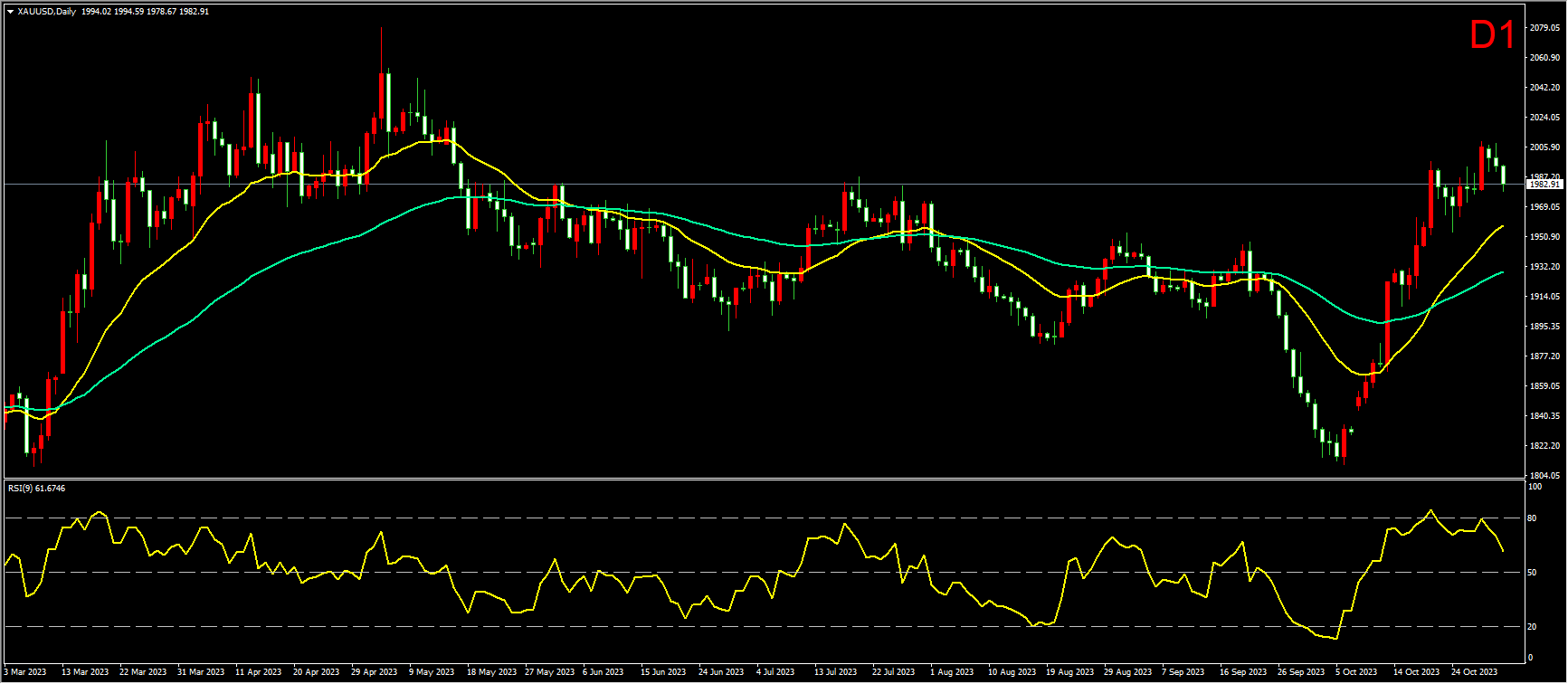Screen dimensions: 1568x684
Task: Select the RSI 80 level label
Action: pyautogui.click(x=1532, y=519)
